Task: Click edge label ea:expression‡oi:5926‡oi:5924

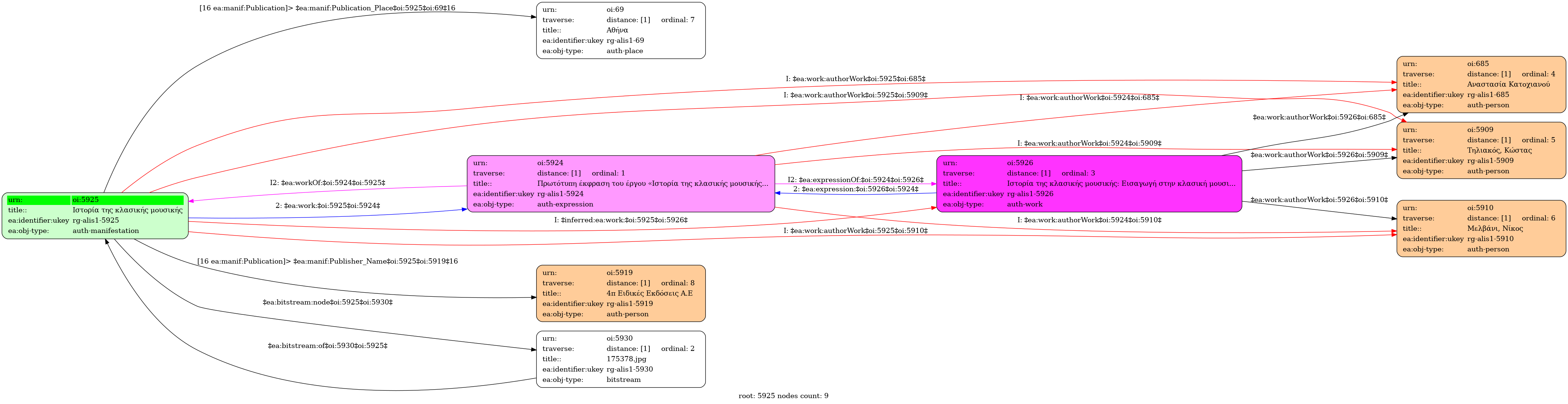Action: coord(855,190)
